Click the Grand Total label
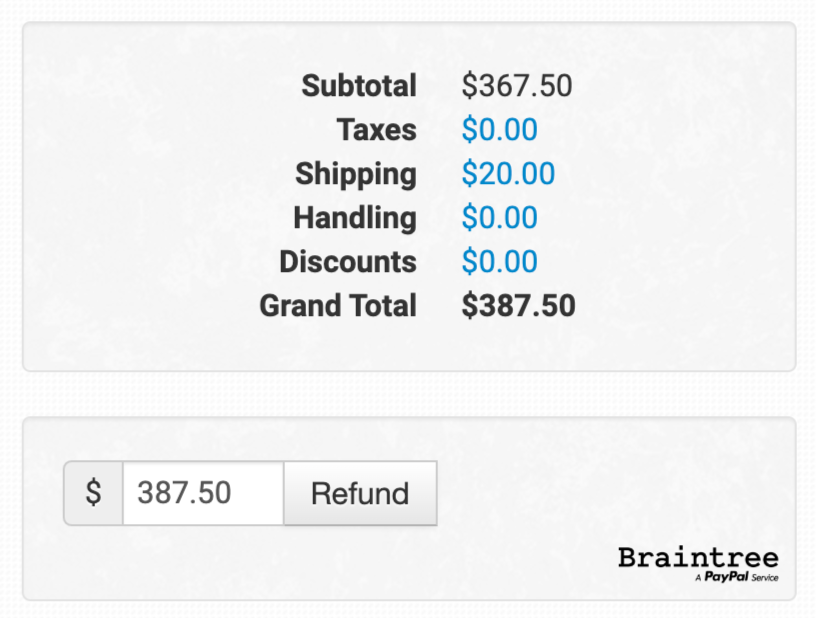This screenshot has width=816, height=618. pyautogui.click(x=337, y=306)
